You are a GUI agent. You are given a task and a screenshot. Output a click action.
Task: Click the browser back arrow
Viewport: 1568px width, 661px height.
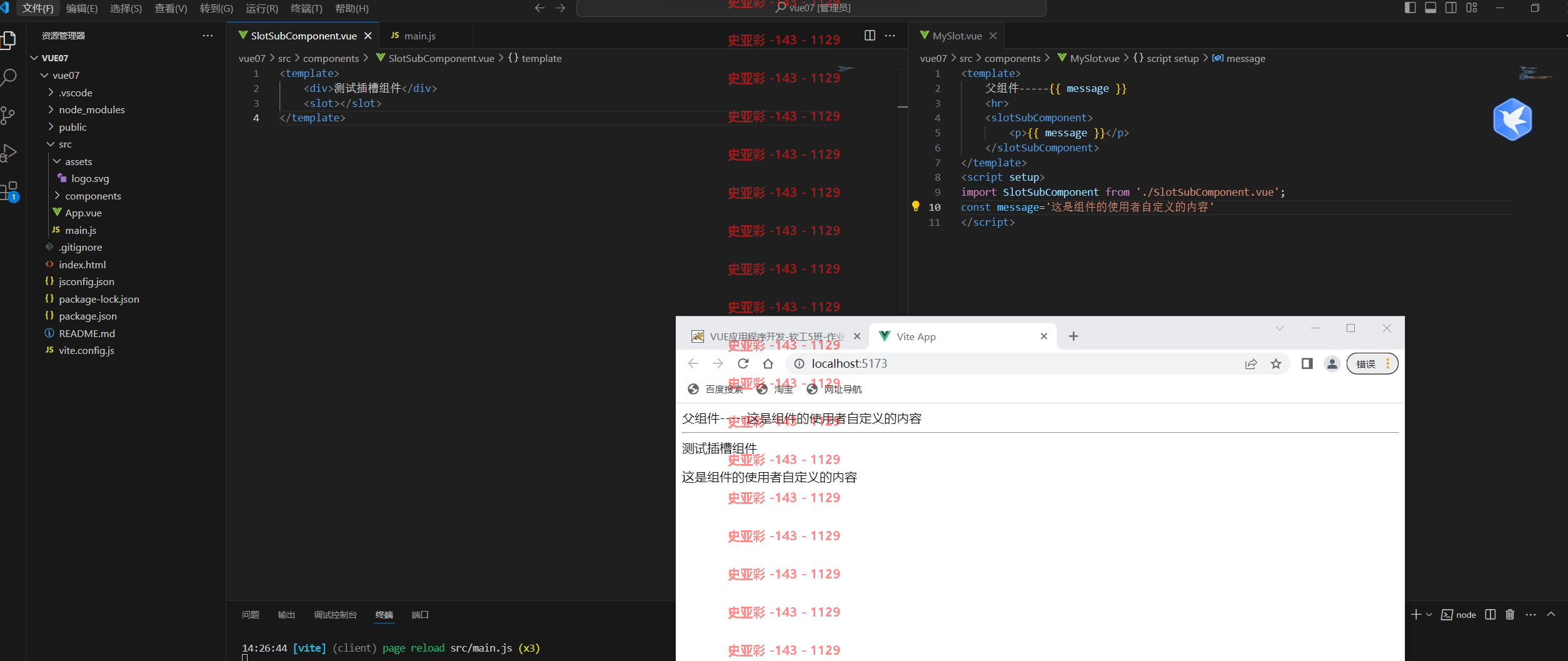(x=693, y=363)
